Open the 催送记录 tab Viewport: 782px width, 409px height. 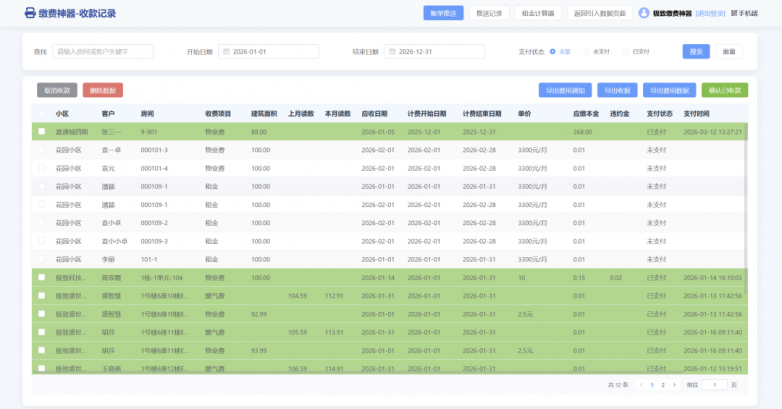click(489, 13)
